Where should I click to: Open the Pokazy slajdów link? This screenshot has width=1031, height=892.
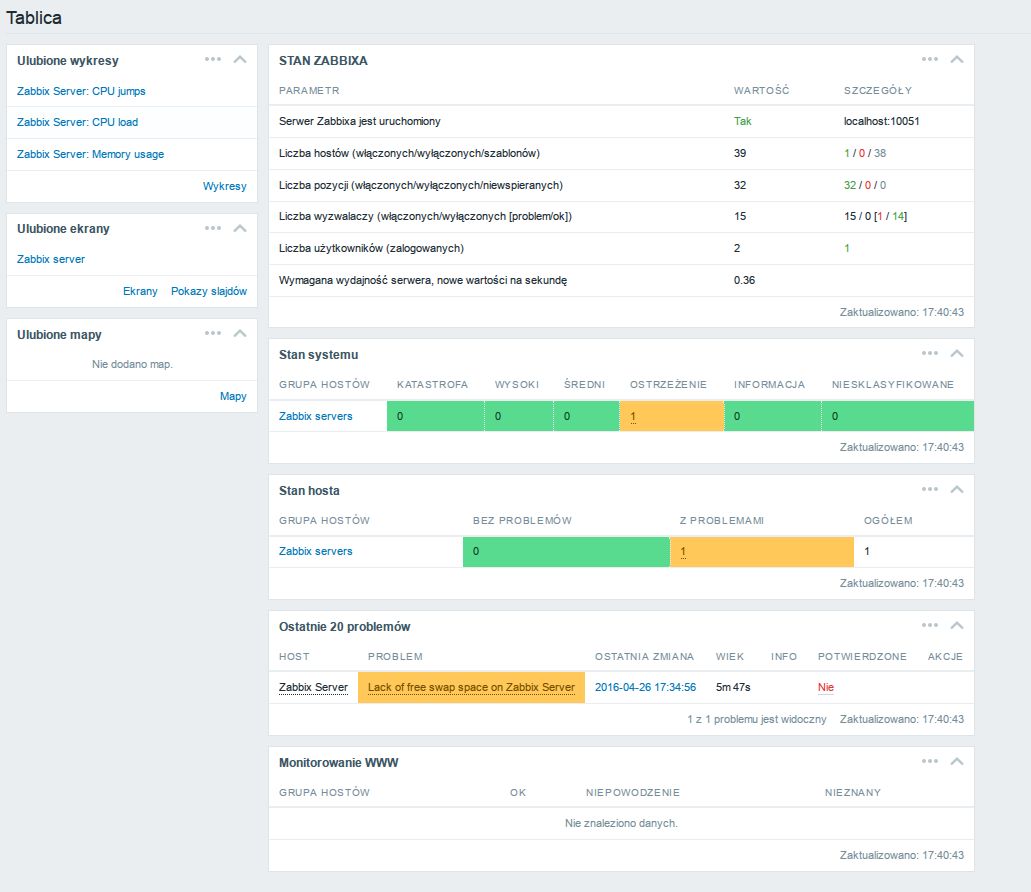209,291
